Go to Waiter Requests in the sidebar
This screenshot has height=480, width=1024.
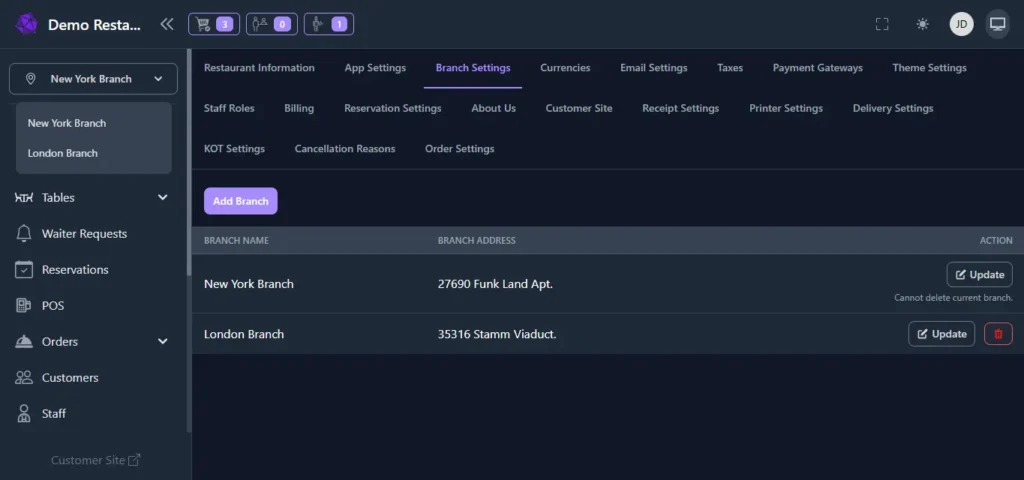(x=84, y=234)
